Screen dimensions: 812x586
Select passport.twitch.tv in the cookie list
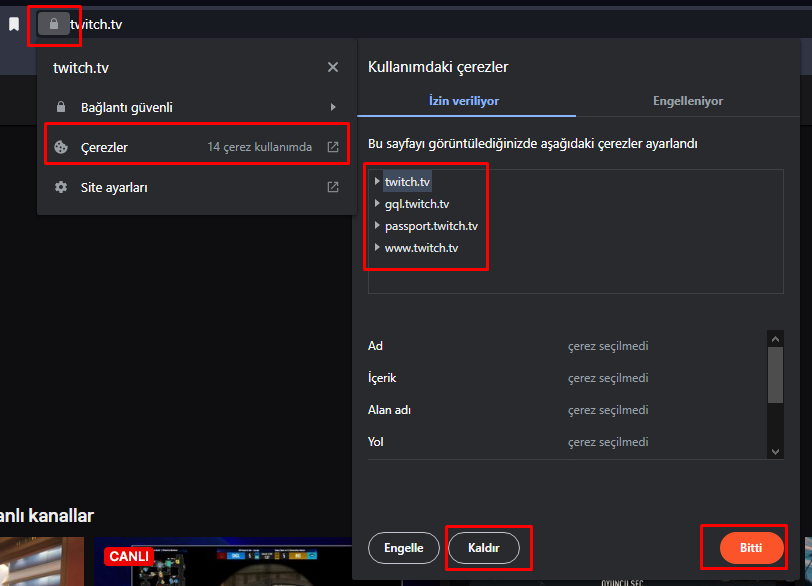pyautogui.click(x=431, y=226)
